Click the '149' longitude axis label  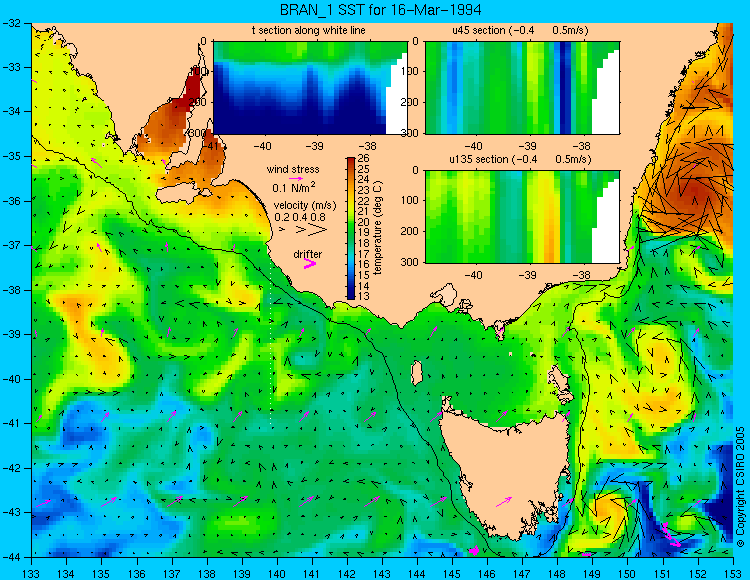click(593, 573)
